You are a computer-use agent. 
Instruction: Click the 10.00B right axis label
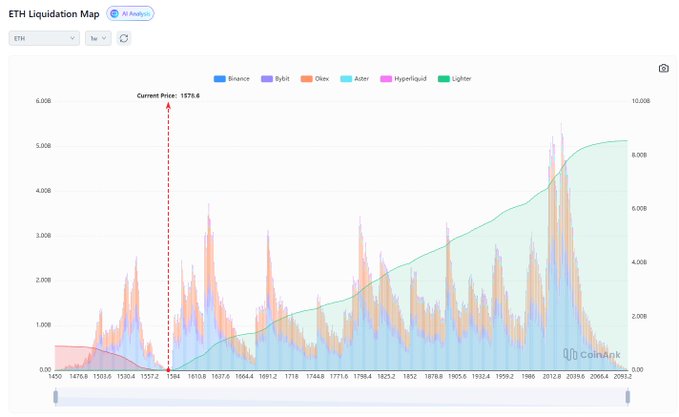[640, 101]
